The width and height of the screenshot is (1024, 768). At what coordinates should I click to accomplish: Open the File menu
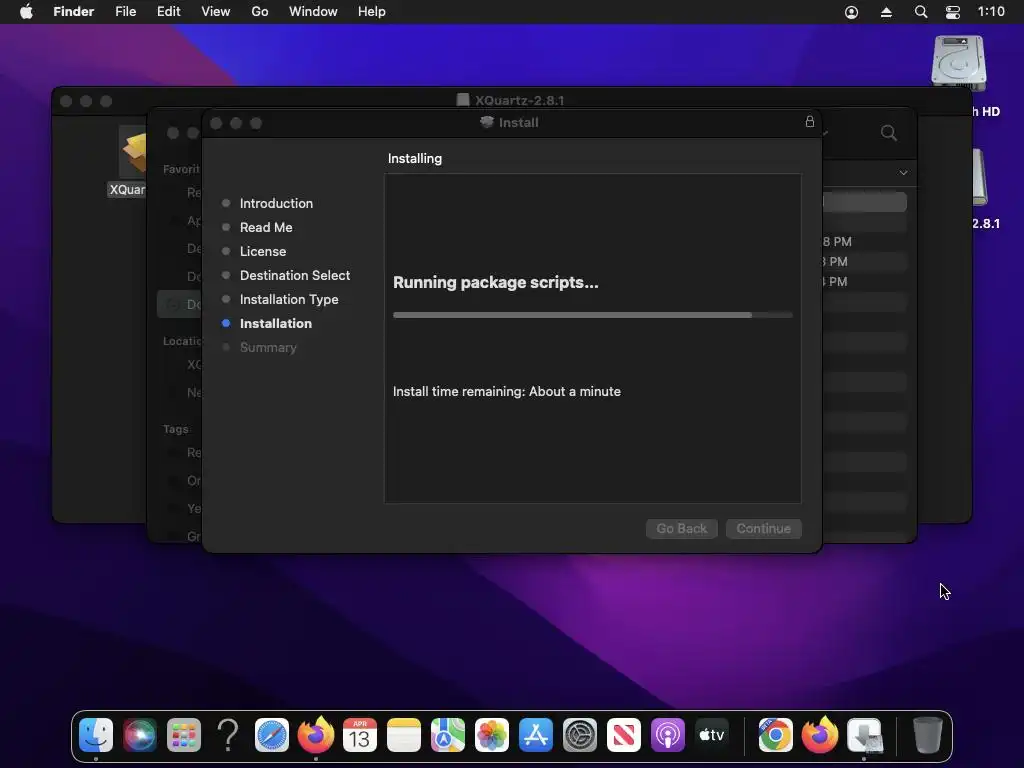[x=125, y=12]
